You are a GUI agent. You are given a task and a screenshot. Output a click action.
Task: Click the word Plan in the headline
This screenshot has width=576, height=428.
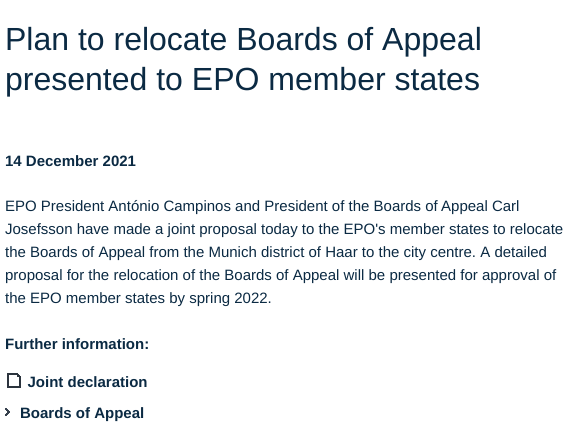[x=37, y=39]
